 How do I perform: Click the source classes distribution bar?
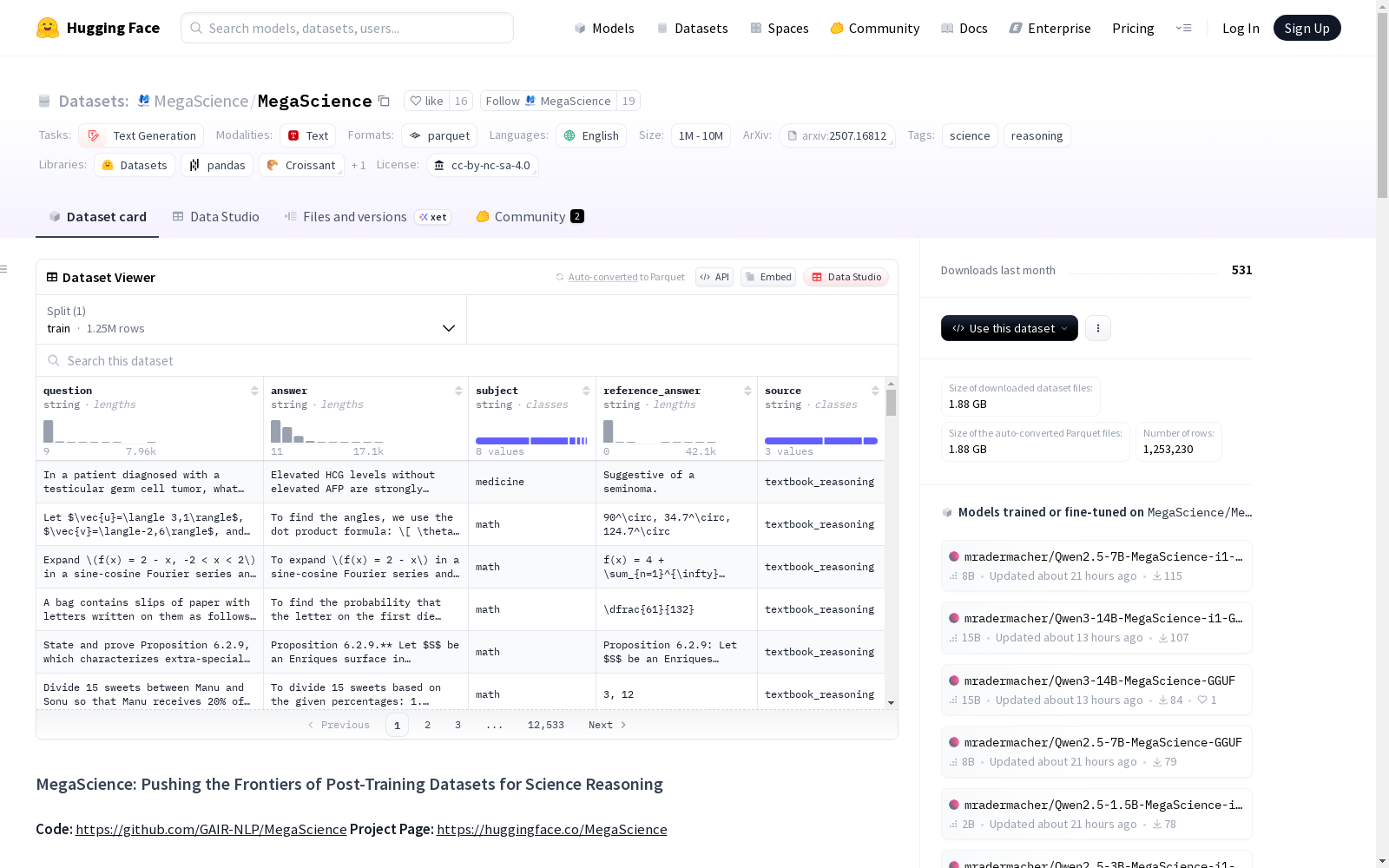coord(821,441)
